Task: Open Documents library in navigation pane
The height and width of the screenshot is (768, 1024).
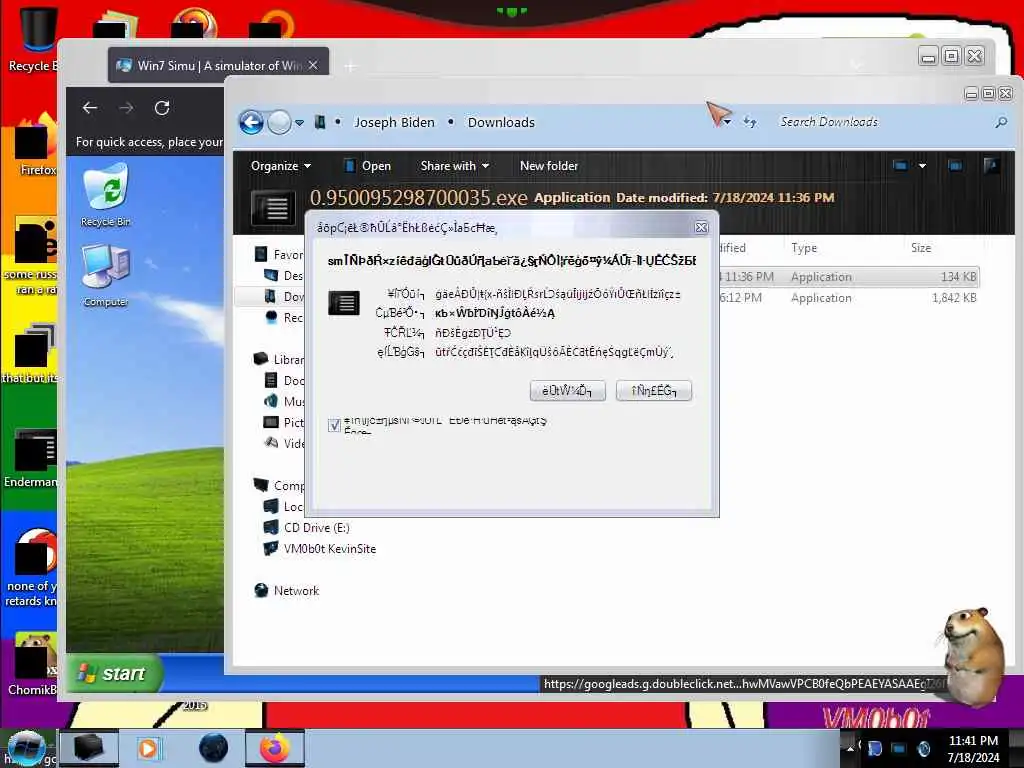Action: (285, 380)
